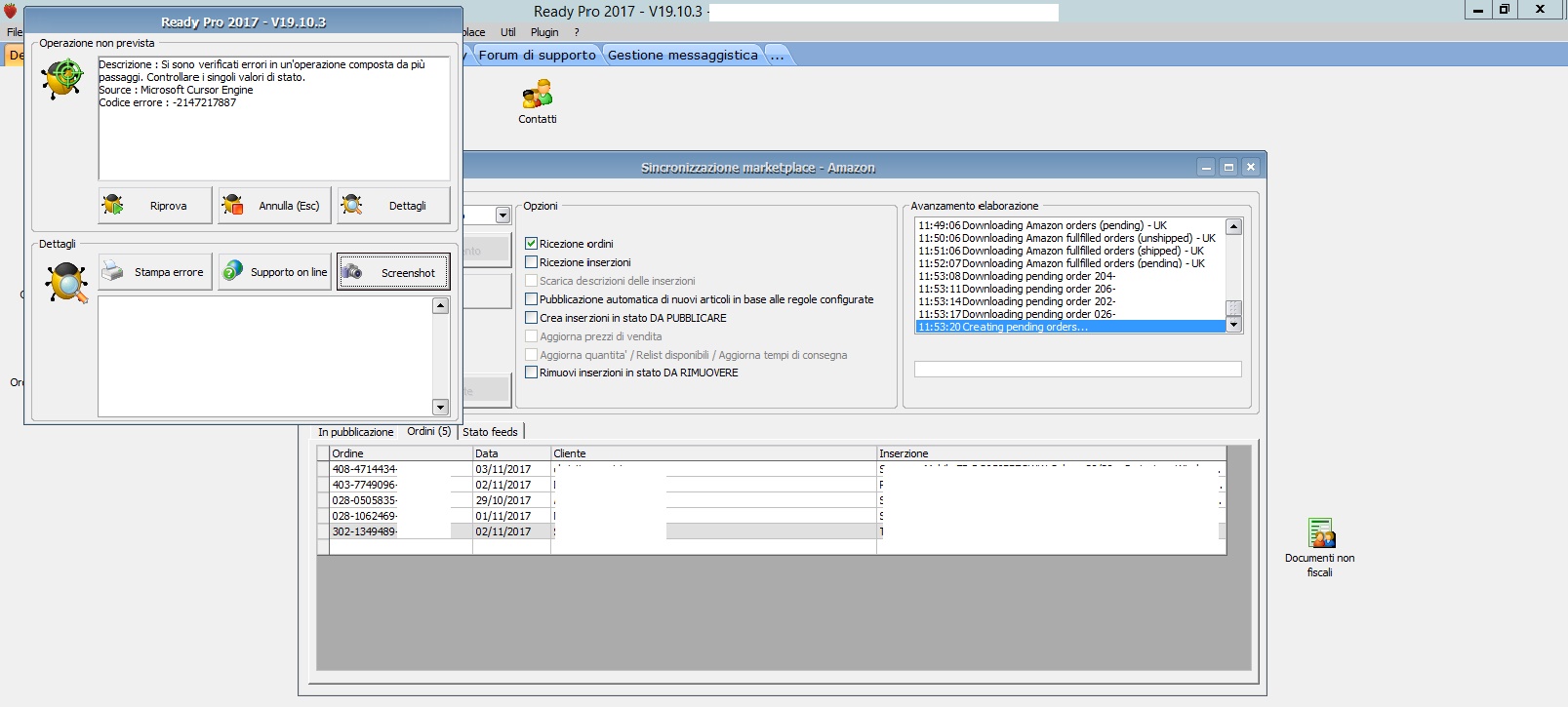Switch to Gestione messaggistica tab

(x=683, y=56)
